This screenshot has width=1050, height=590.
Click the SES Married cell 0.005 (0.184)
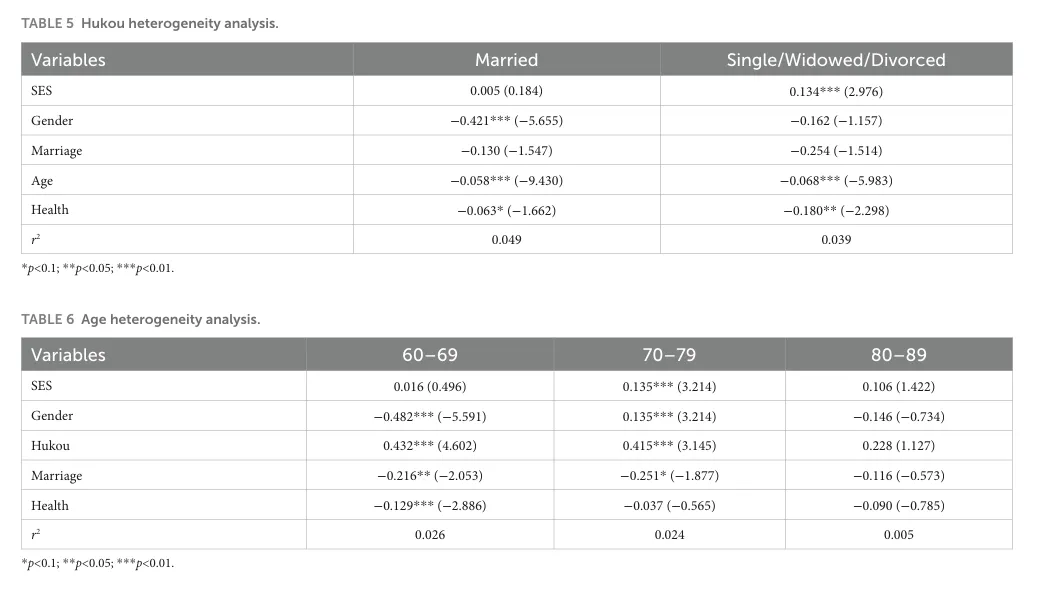pyautogui.click(x=506, y=90)
